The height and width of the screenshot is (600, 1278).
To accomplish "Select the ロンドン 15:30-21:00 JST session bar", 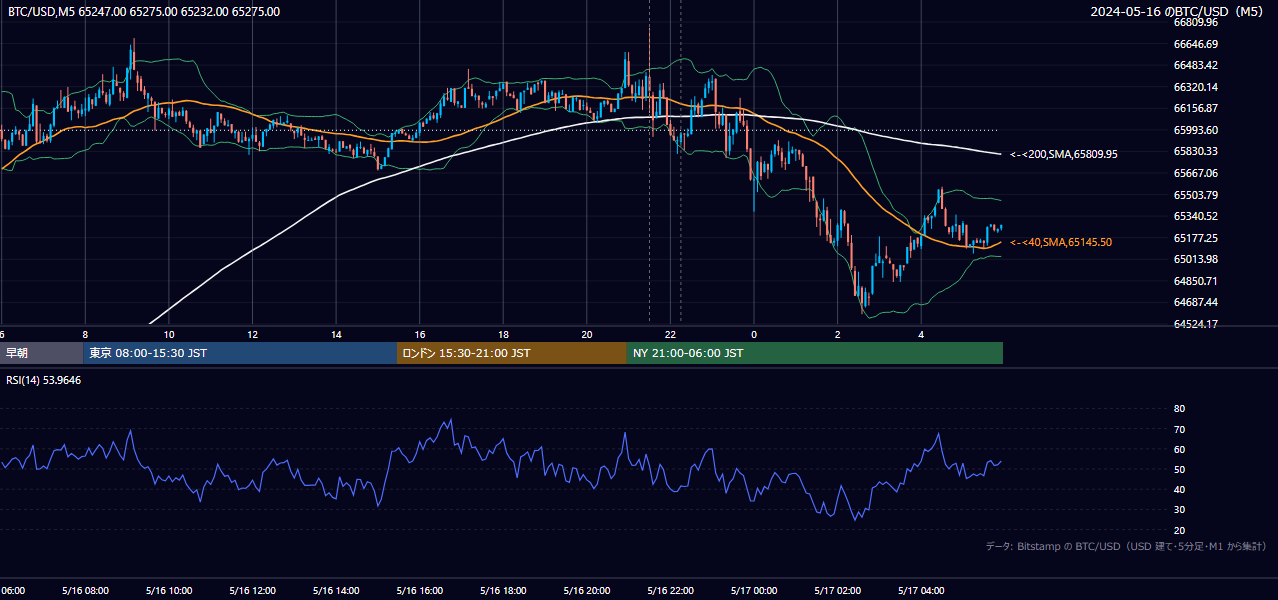I will pyautogui.click(x=512, y=353).
